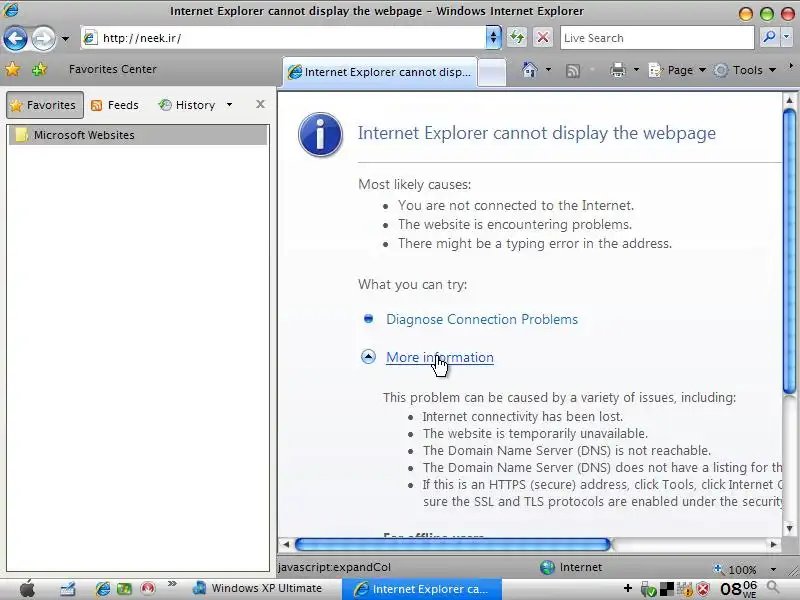
Task: Click the Diagnose Connection Problems bullet icon
Action: [368, 319]
